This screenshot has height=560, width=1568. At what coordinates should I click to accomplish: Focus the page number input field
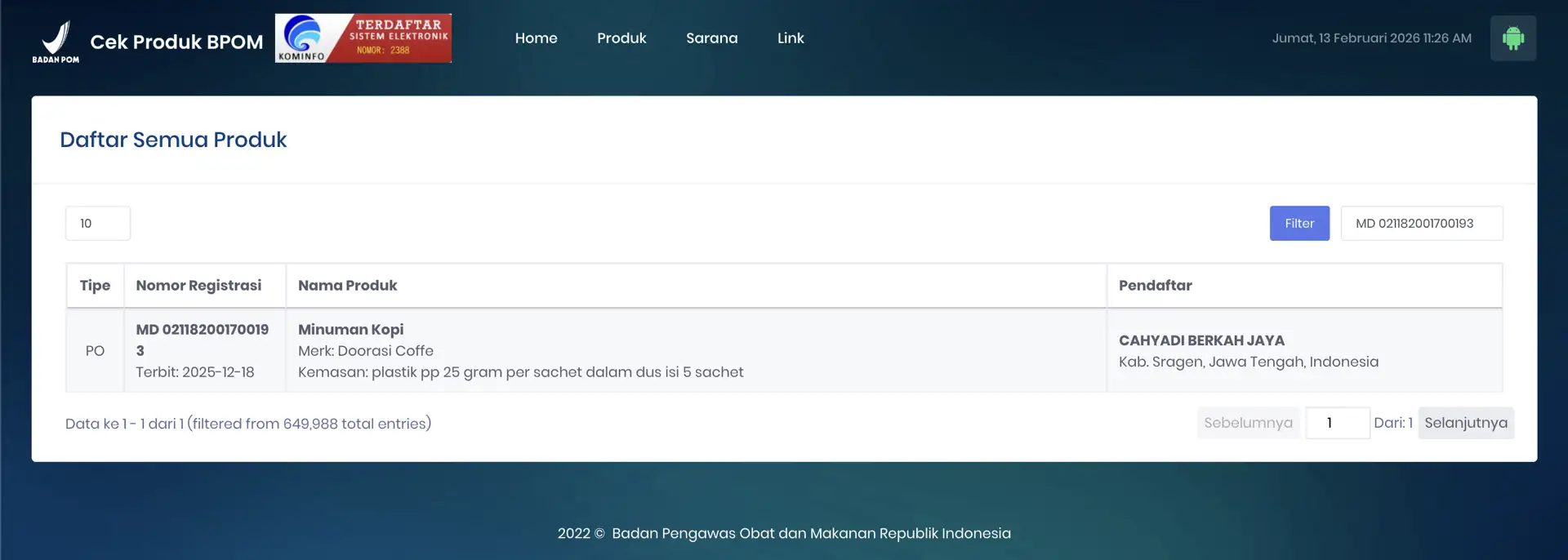(1337, 423)
